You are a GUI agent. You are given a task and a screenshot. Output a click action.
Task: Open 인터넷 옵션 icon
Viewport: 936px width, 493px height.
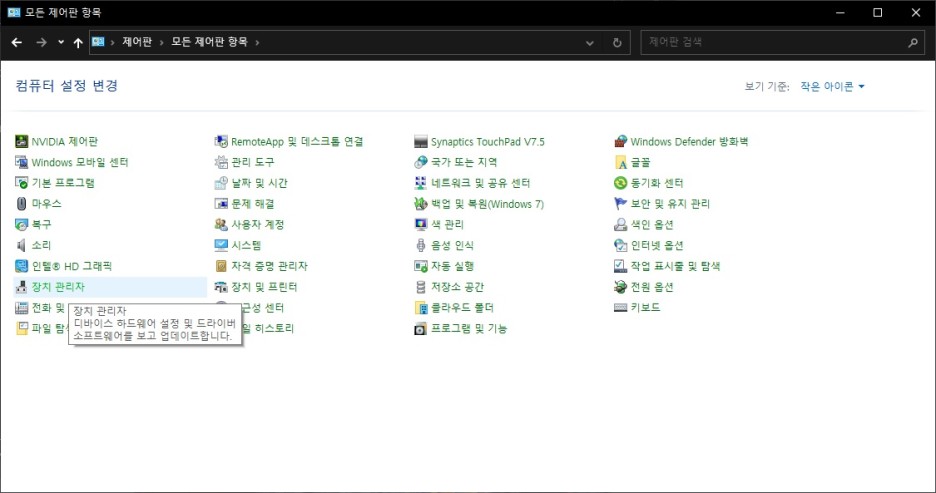[620, 245]
